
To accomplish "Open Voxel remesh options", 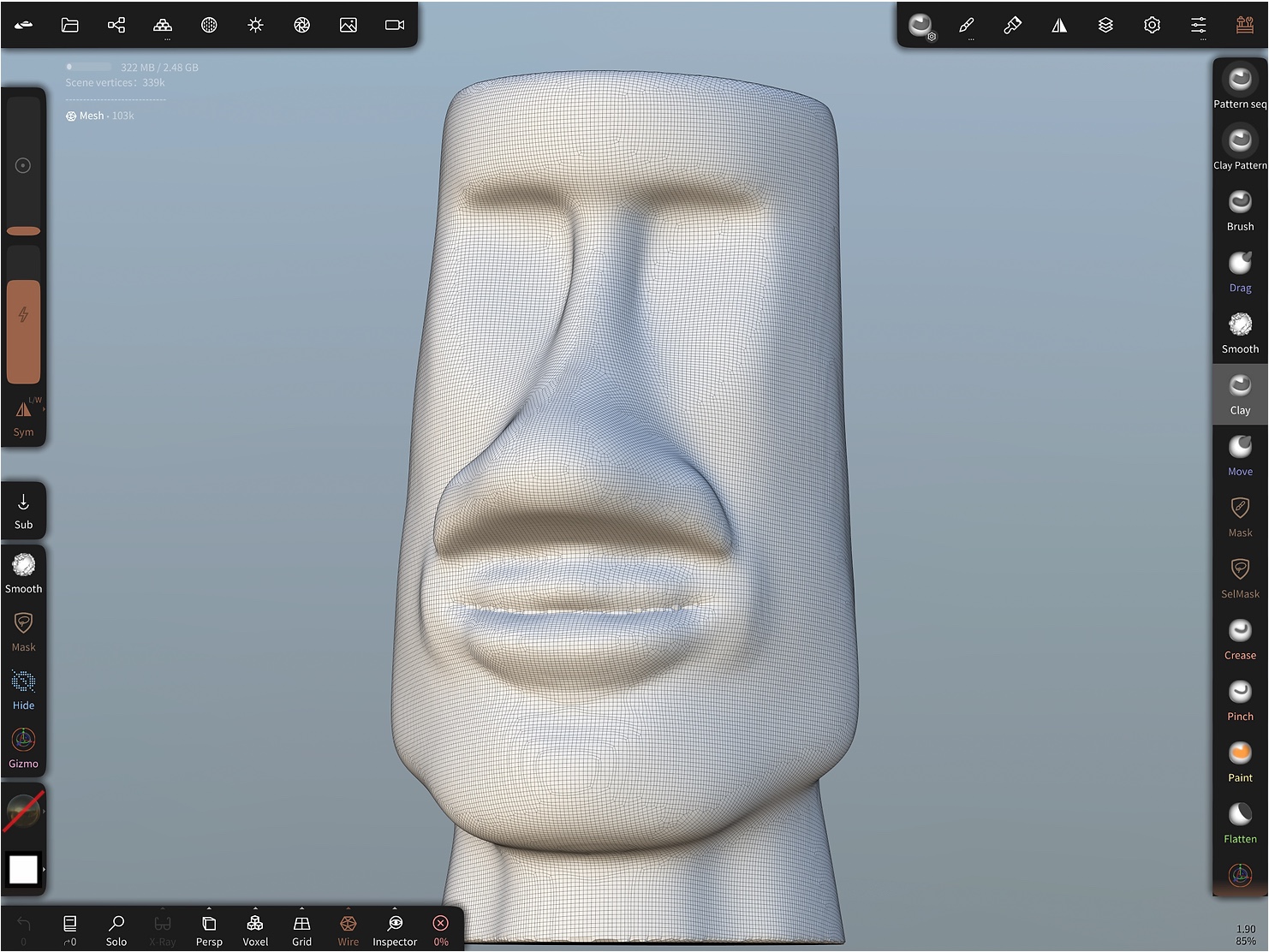I will point(255,931).
